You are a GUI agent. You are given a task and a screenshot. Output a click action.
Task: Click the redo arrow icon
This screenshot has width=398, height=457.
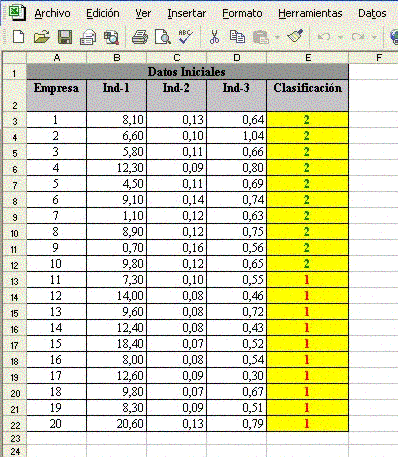pos(357,37)
